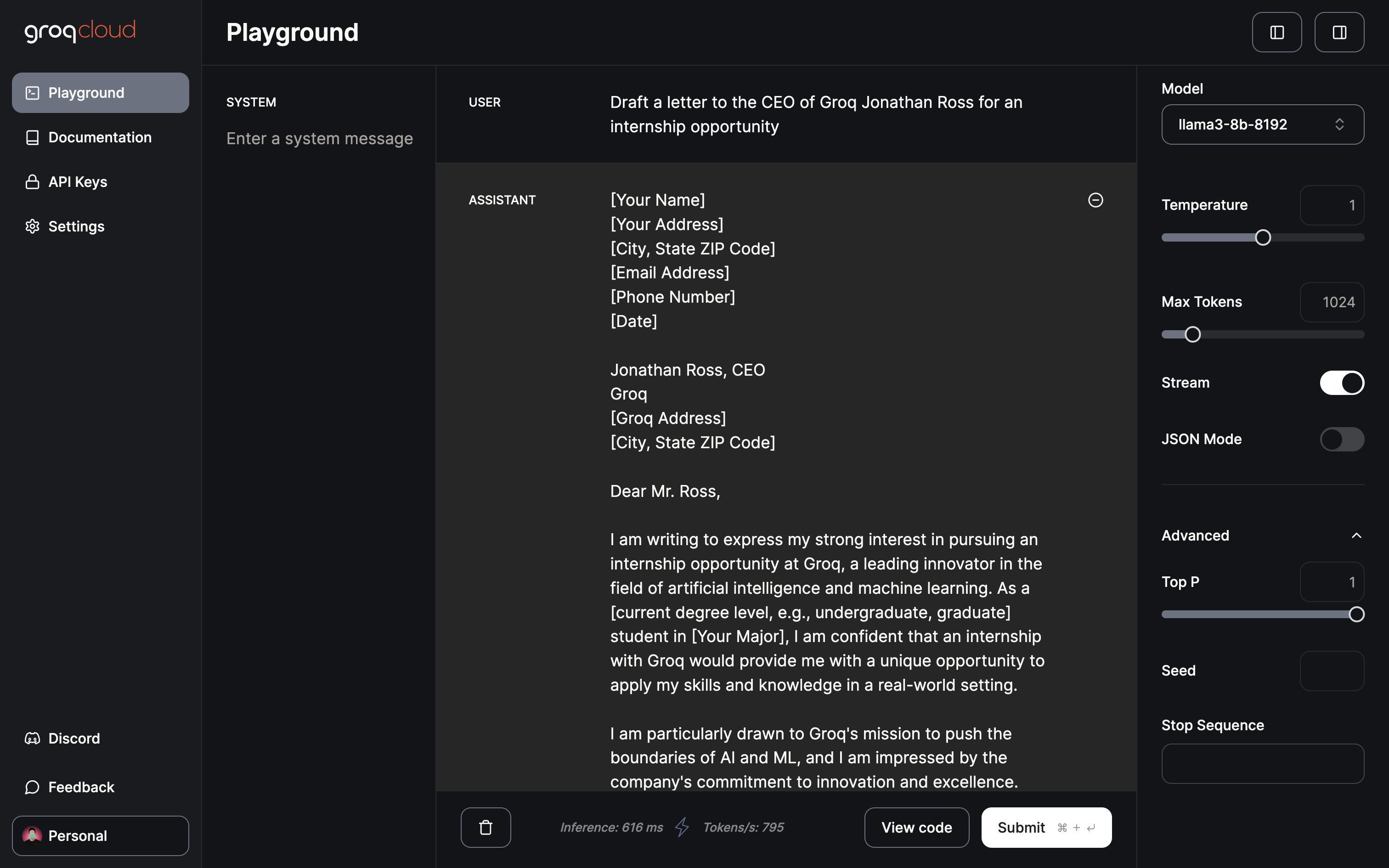Click the Max Tokens slider handle

(1193, 335)
